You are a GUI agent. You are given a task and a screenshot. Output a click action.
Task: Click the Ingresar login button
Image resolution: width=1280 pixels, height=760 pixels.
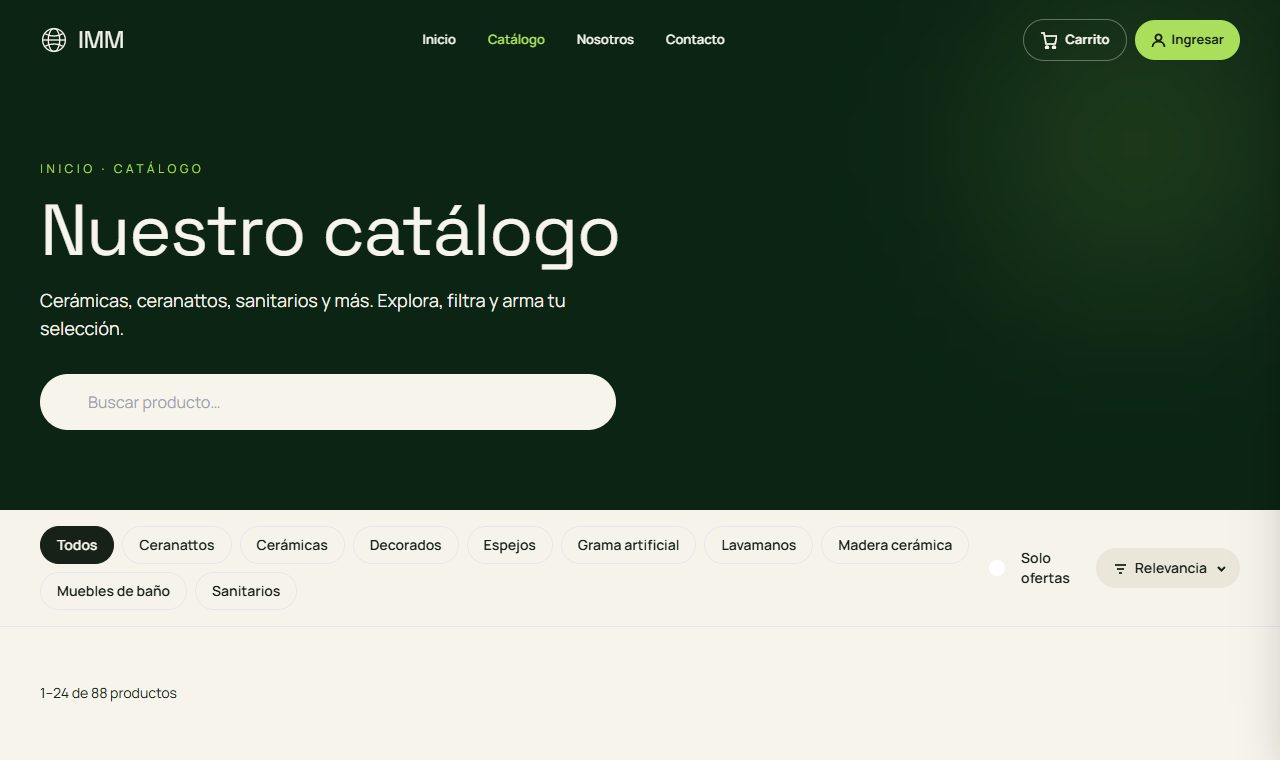click(x=1187, y=40)
